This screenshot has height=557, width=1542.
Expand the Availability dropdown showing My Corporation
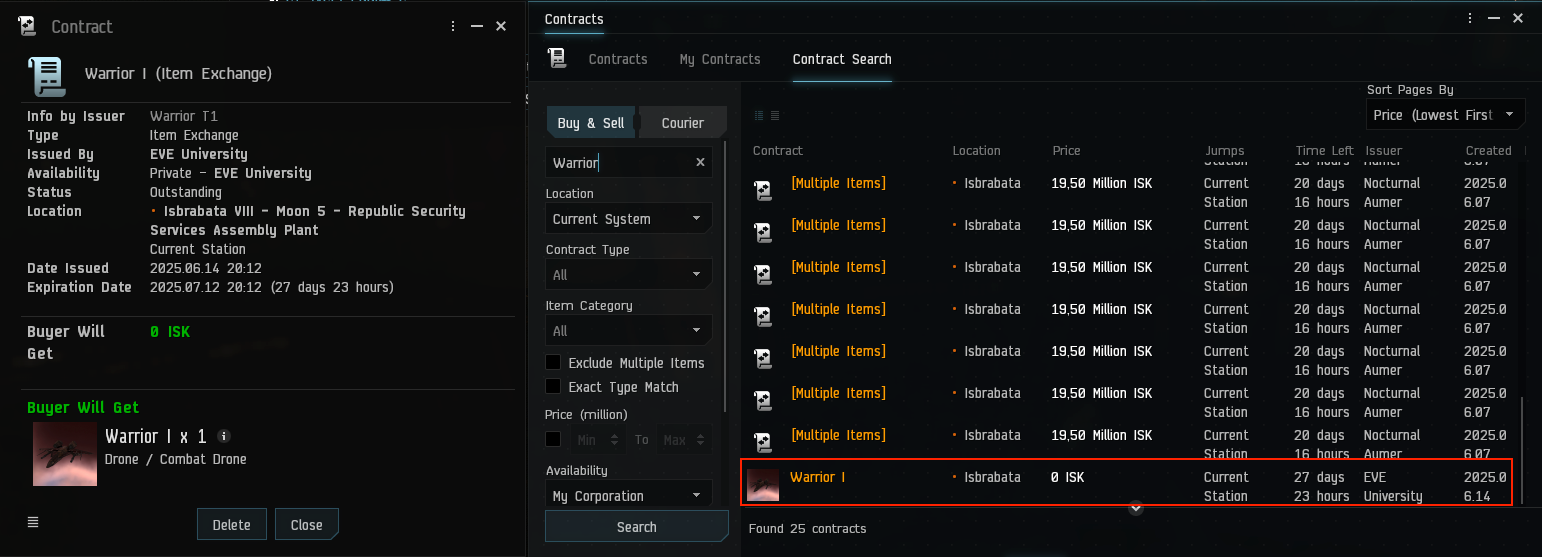(628, 496)
